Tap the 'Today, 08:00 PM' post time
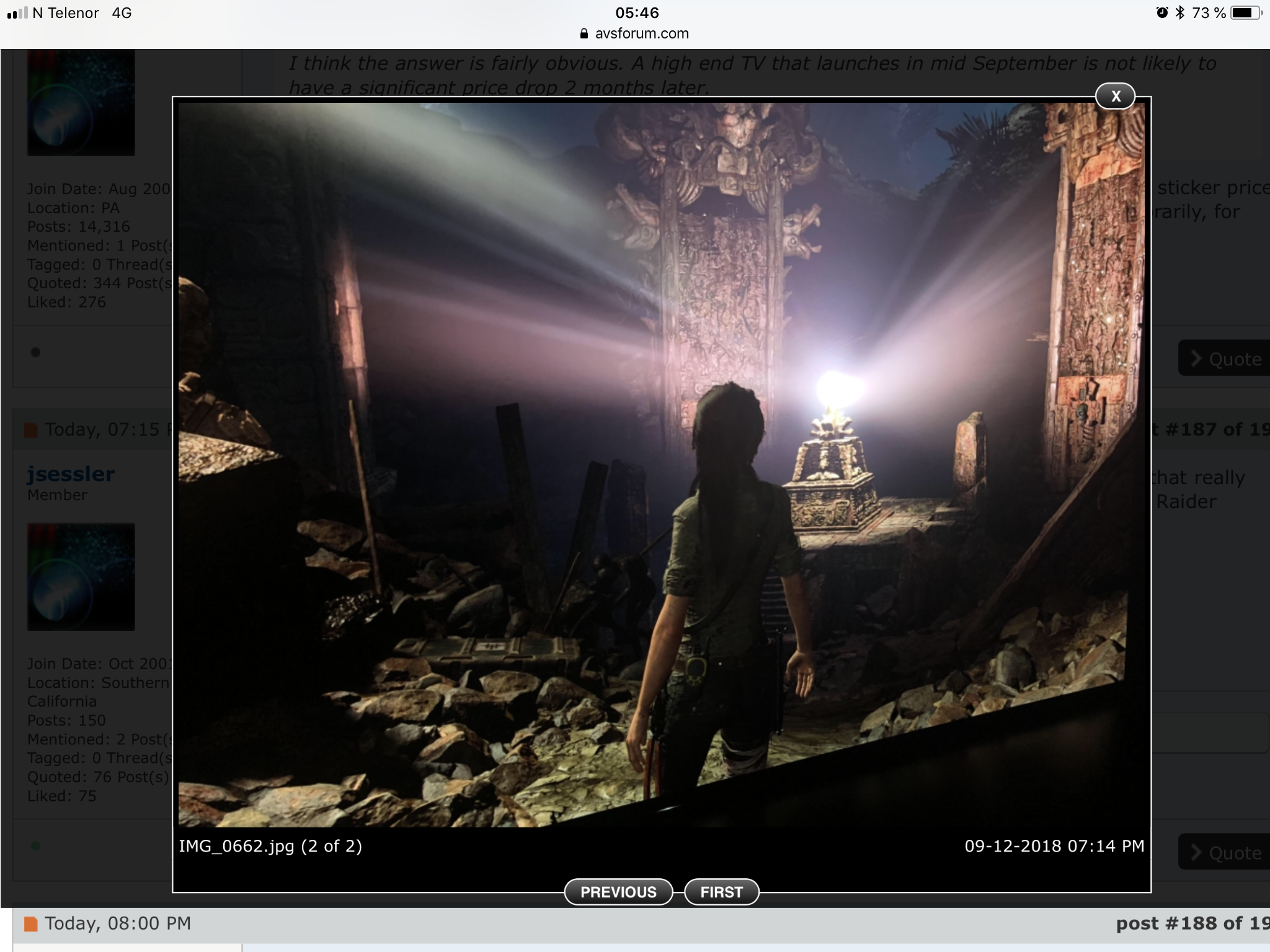Viewport: 1270px width, 952px height. click(x=118, y=923)
